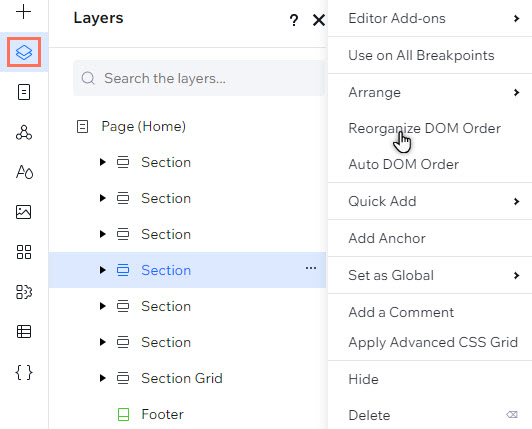This screenshot has height=429, width=532.
Task: Open the three-dots menu on selected Section
Action: [x=311, y=268]
